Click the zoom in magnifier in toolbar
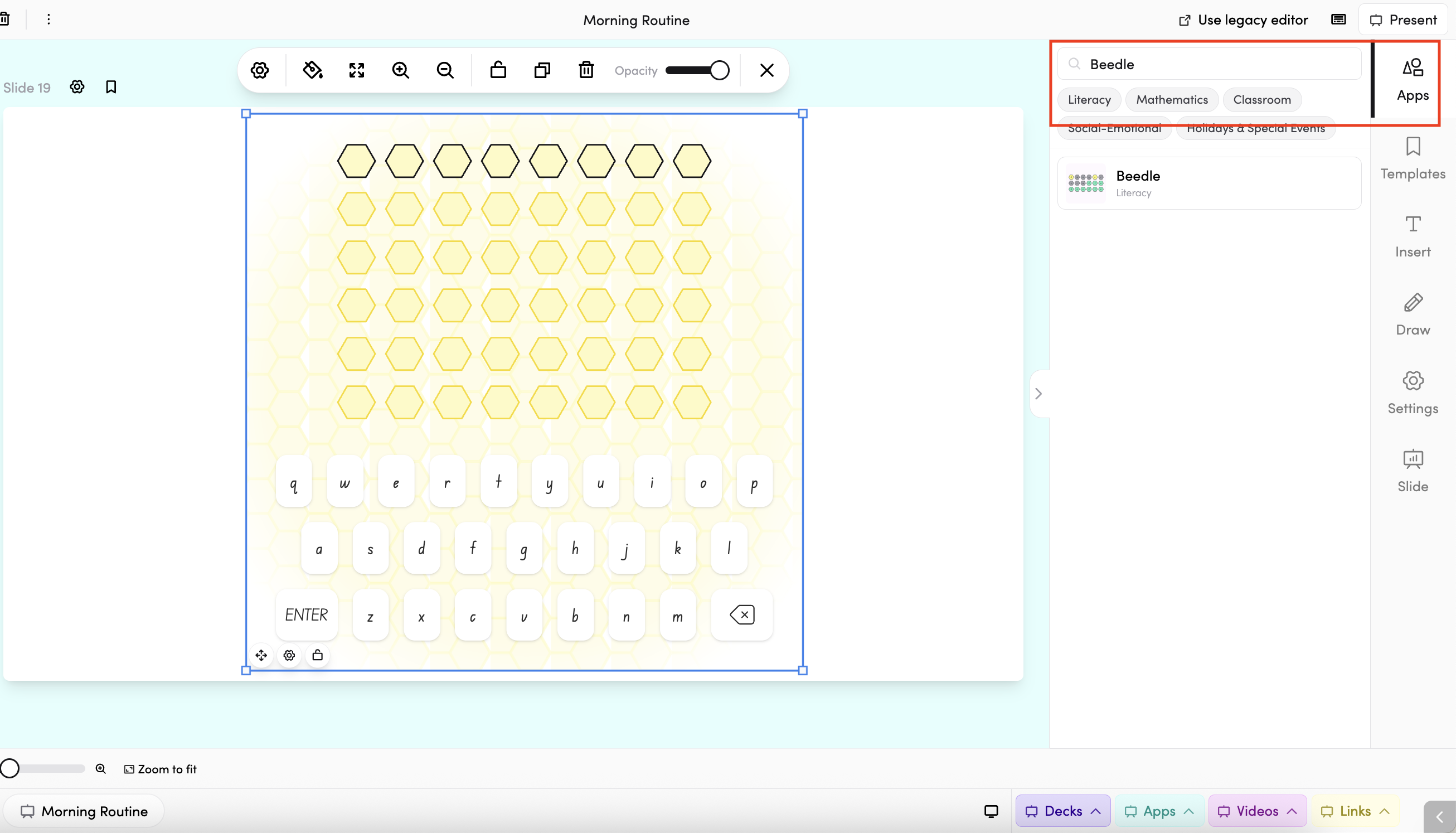 (x=400, y=70)
